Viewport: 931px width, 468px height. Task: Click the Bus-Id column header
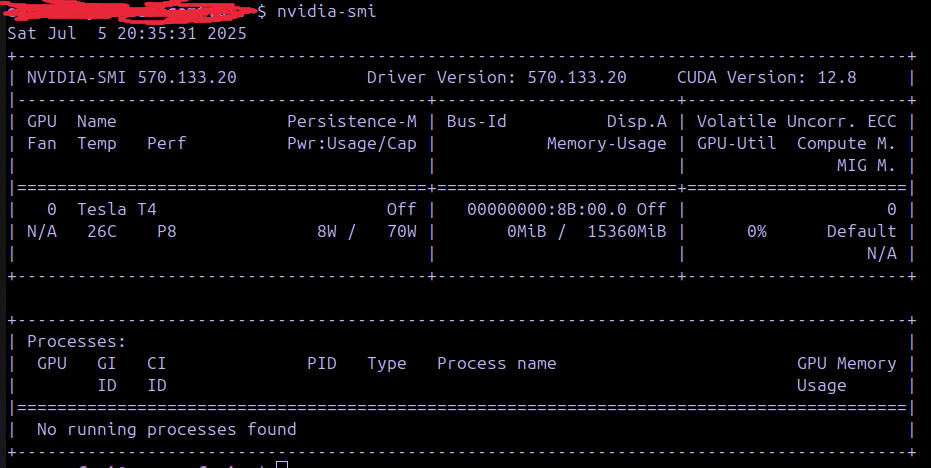click(476, 122)
